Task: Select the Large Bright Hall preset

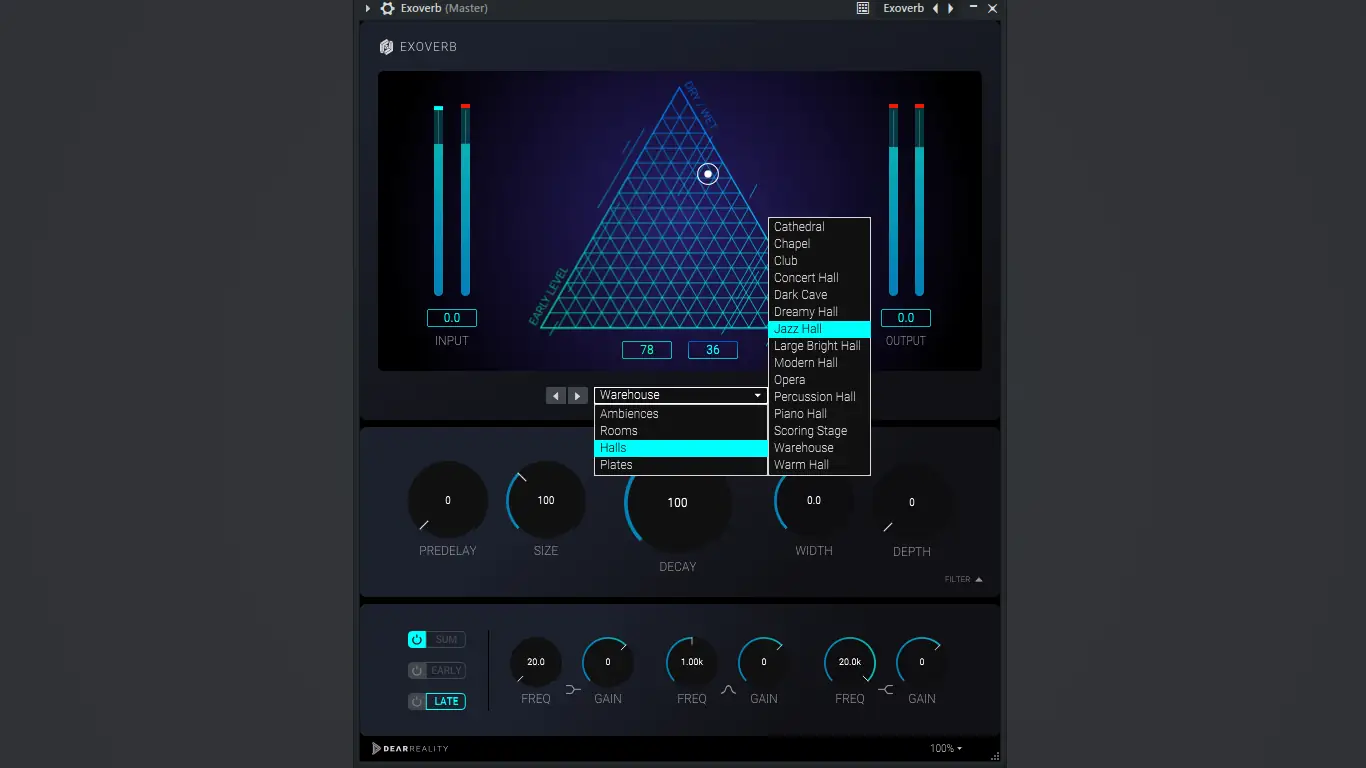Action: (x=819, y=346)
